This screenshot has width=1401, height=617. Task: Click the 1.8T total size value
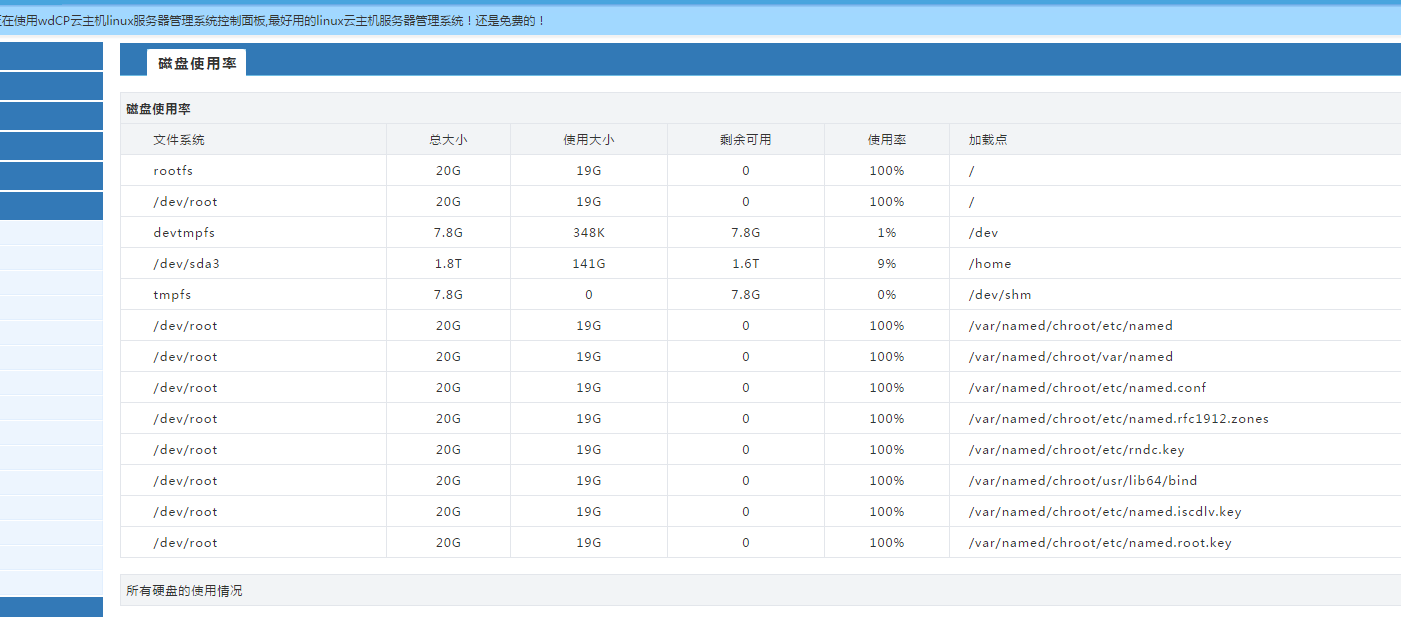(448, 264)
